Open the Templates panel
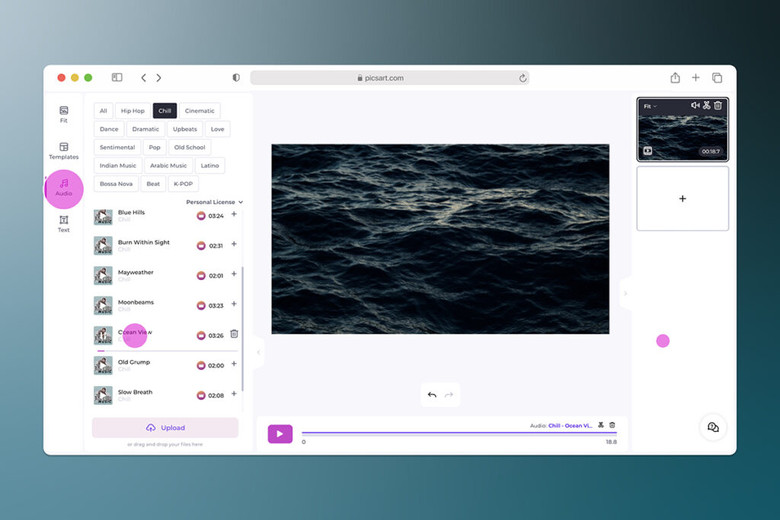Screen dimensions: 780x520 63,151
